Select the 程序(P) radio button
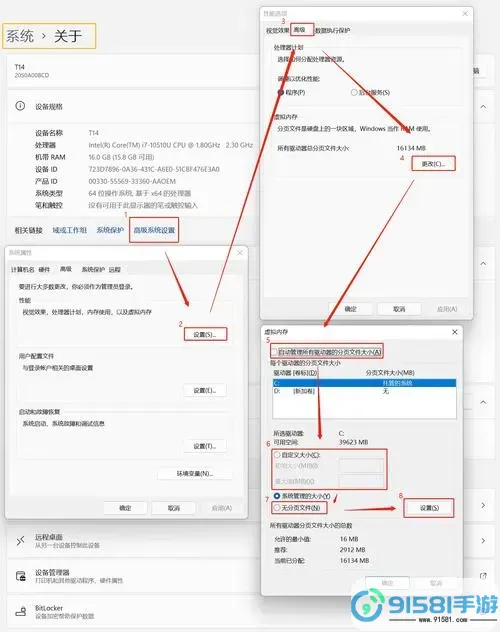Image resolution: width=500 pixels, height=632 pixels. 281,92
